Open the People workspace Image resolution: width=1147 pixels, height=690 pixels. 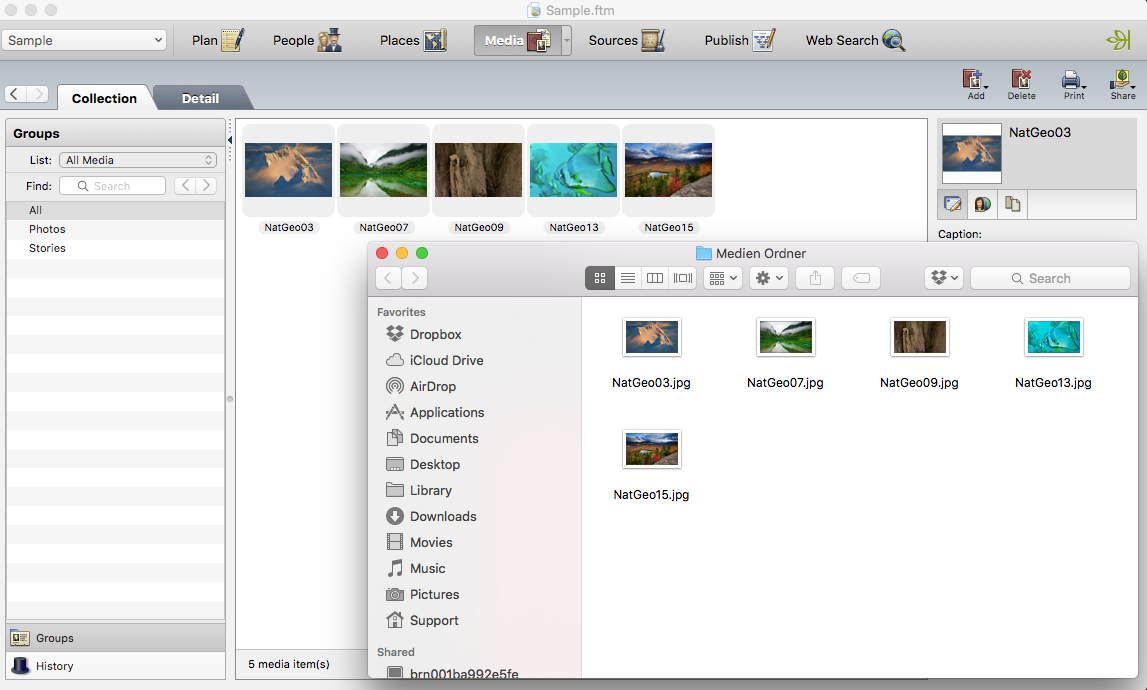coord(307,40)
